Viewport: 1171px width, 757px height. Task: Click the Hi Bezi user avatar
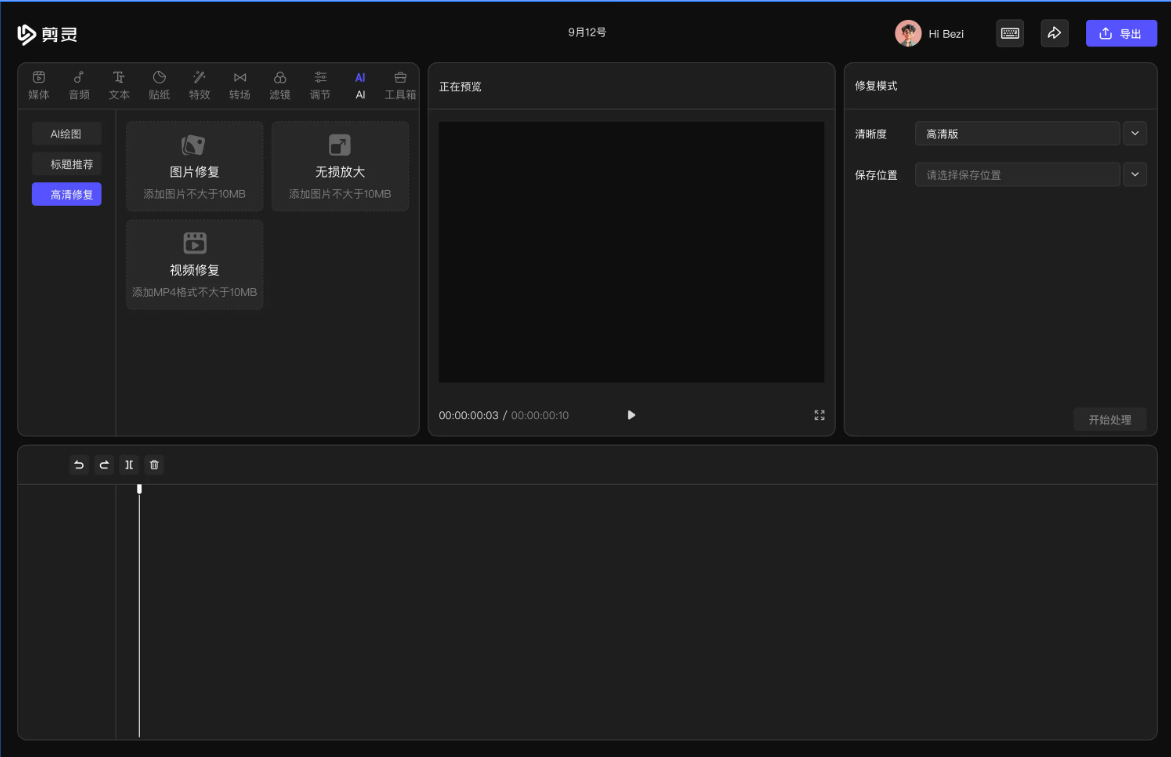point(908,33)
